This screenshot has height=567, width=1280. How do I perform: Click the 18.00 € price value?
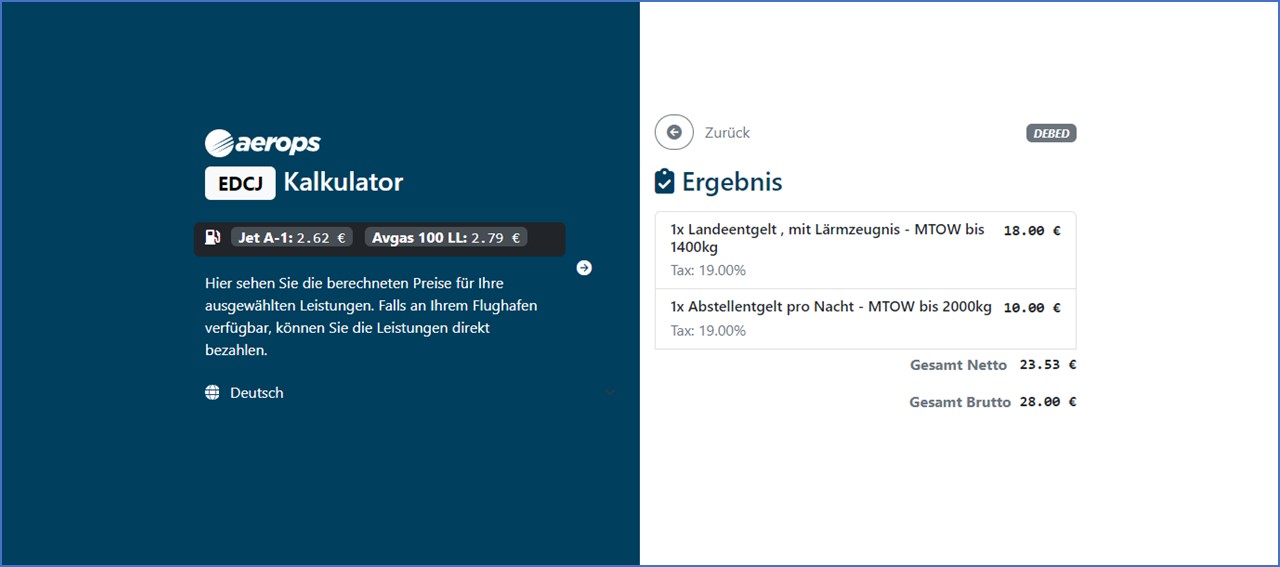(1032, 230)
